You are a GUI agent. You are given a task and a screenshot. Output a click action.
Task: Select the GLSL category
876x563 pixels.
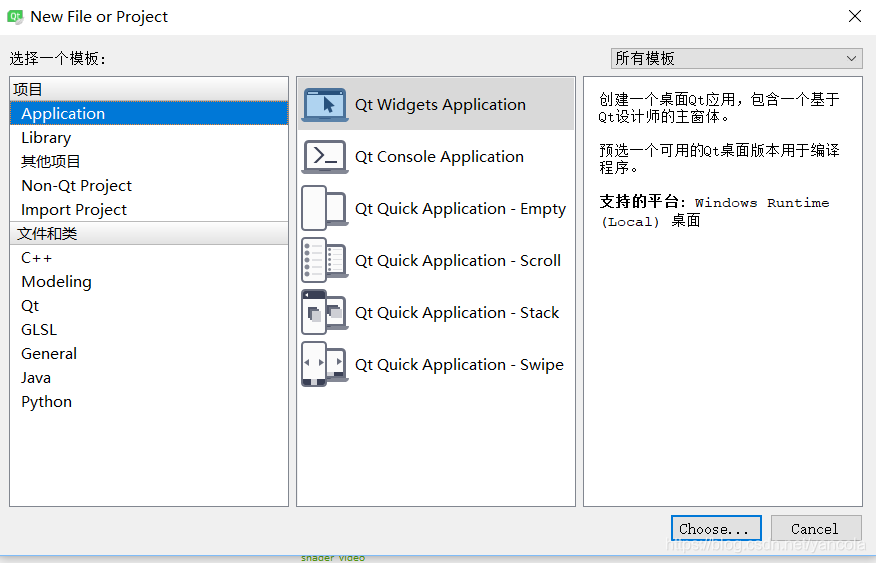point(149,330)
